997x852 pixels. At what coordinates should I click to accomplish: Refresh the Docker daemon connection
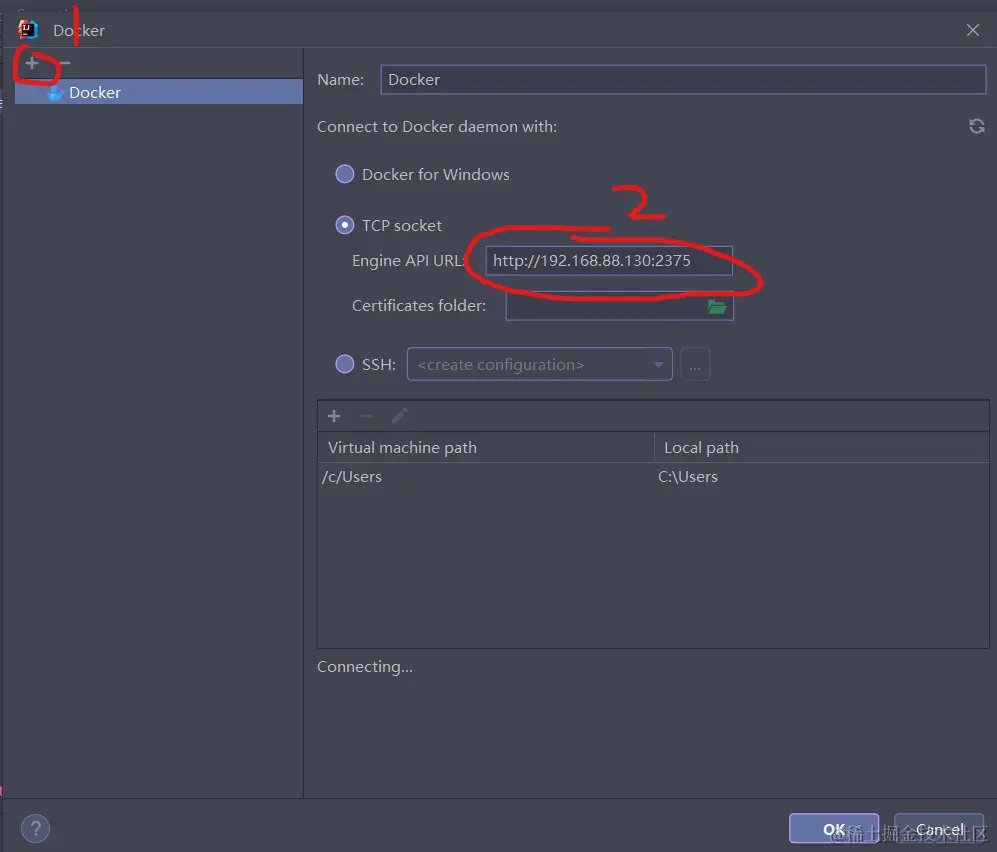tap(977, 126)
